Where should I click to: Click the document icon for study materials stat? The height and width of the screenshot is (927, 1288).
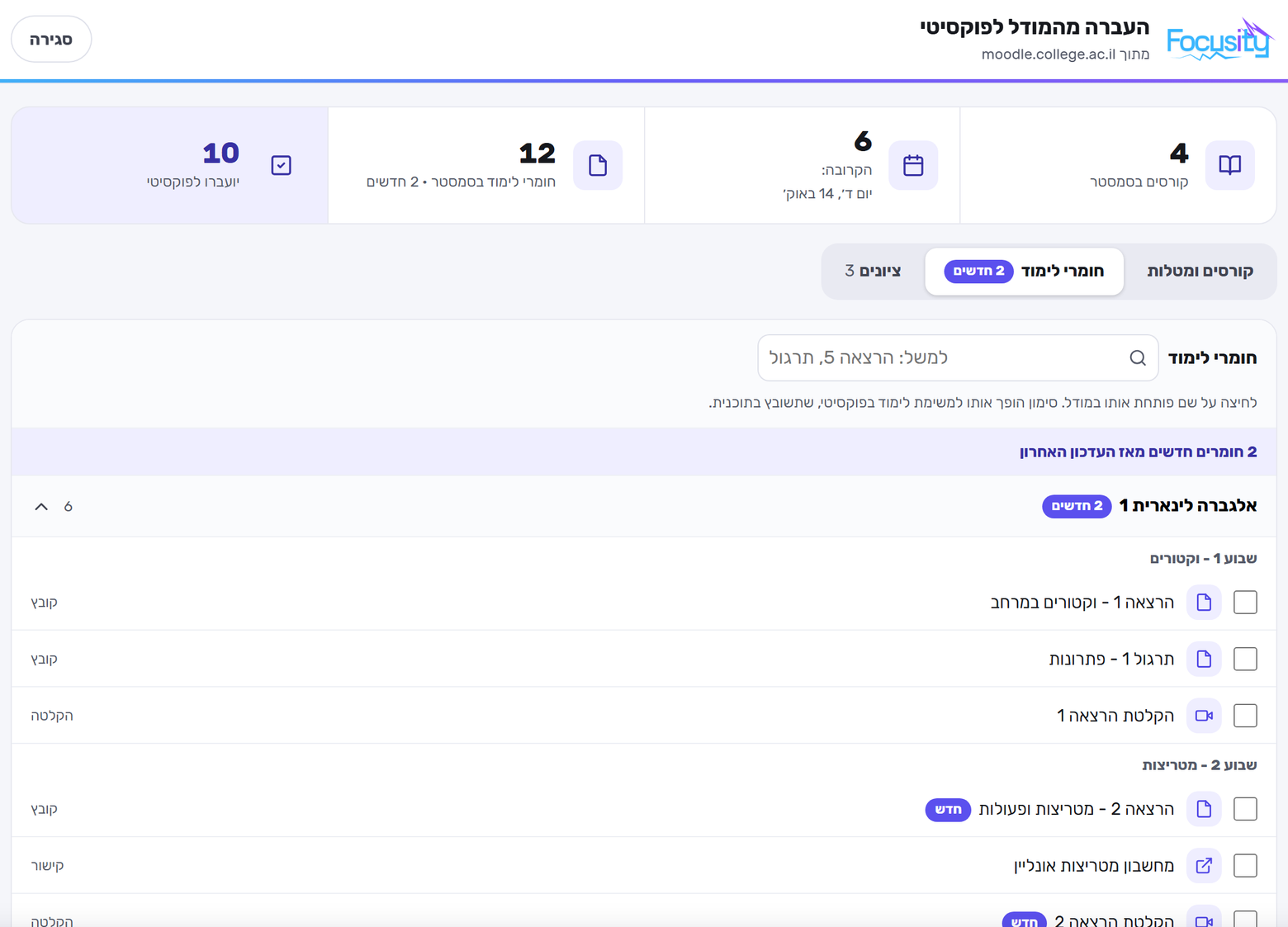tap(598, 165)
